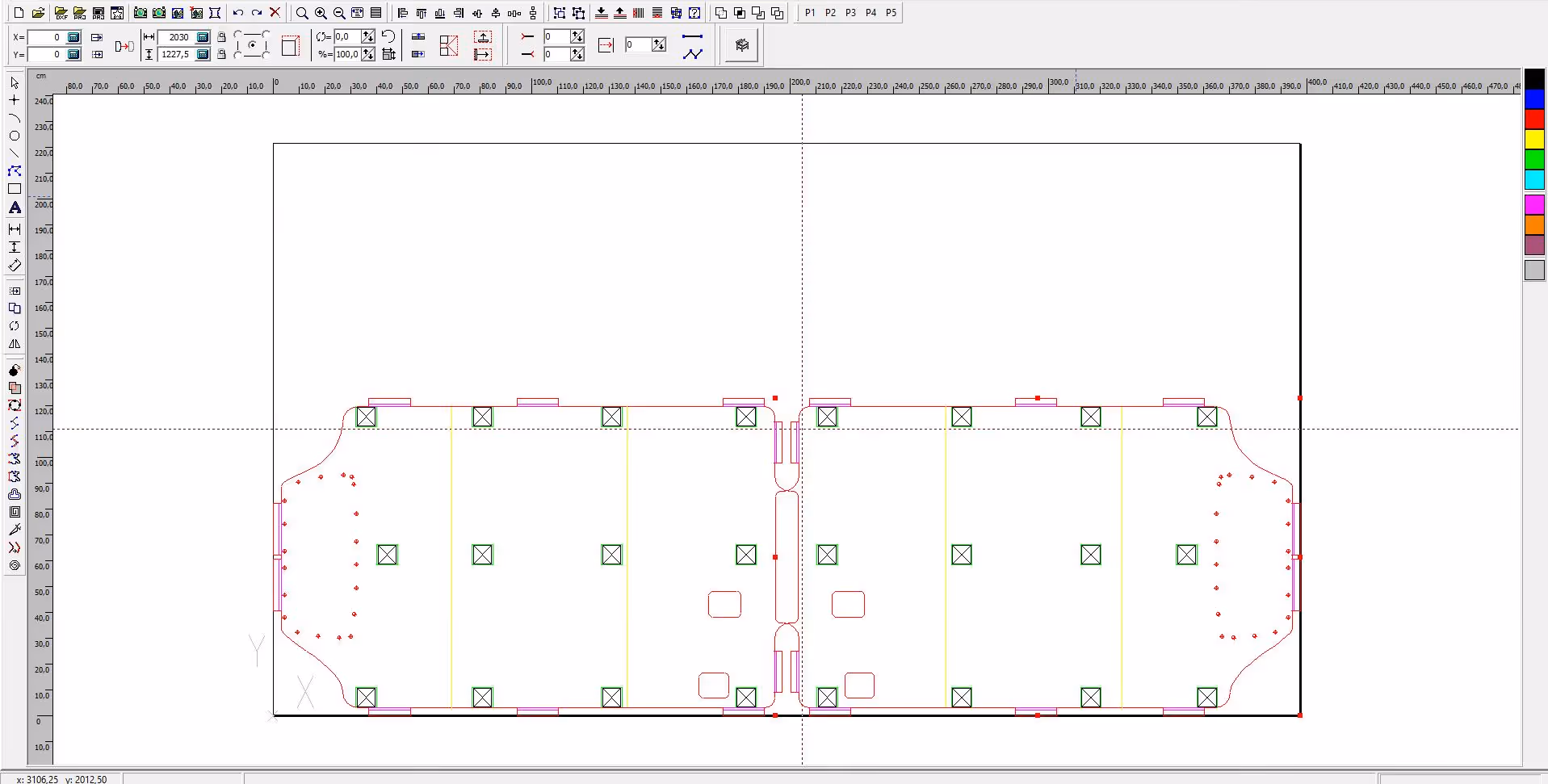Viewport: 1548px width, 784px height.
Task: Click the height field showing 1227,5
Action: (x=177, y=54)
